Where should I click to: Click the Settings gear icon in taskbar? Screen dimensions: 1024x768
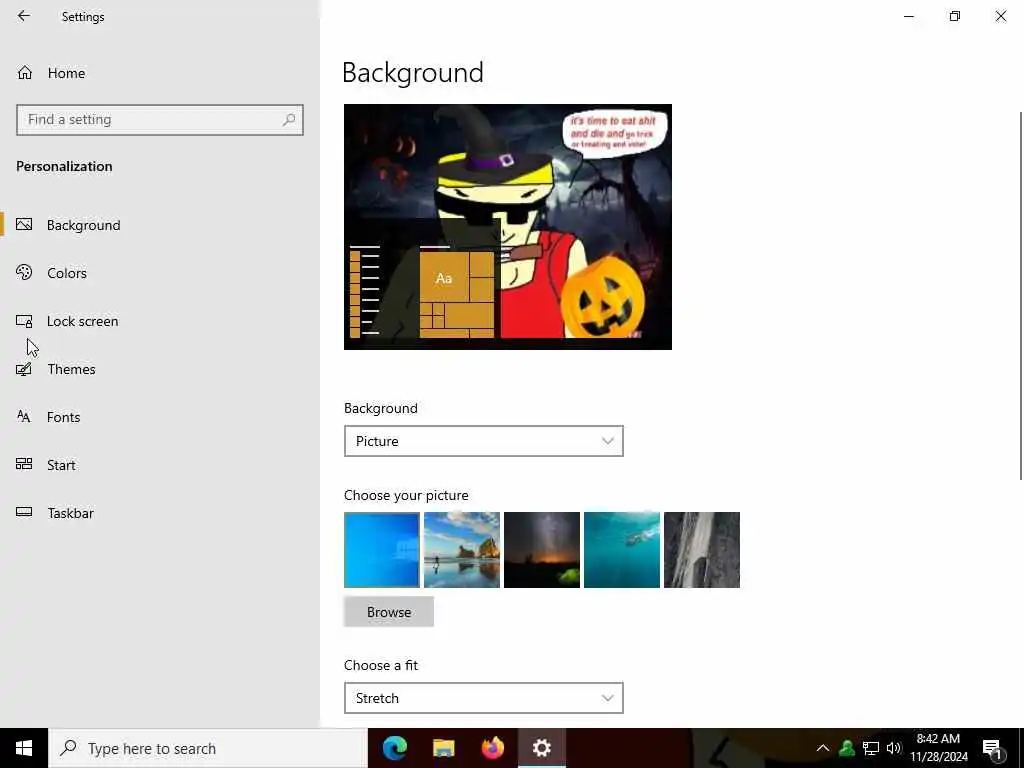coord(541,748)
